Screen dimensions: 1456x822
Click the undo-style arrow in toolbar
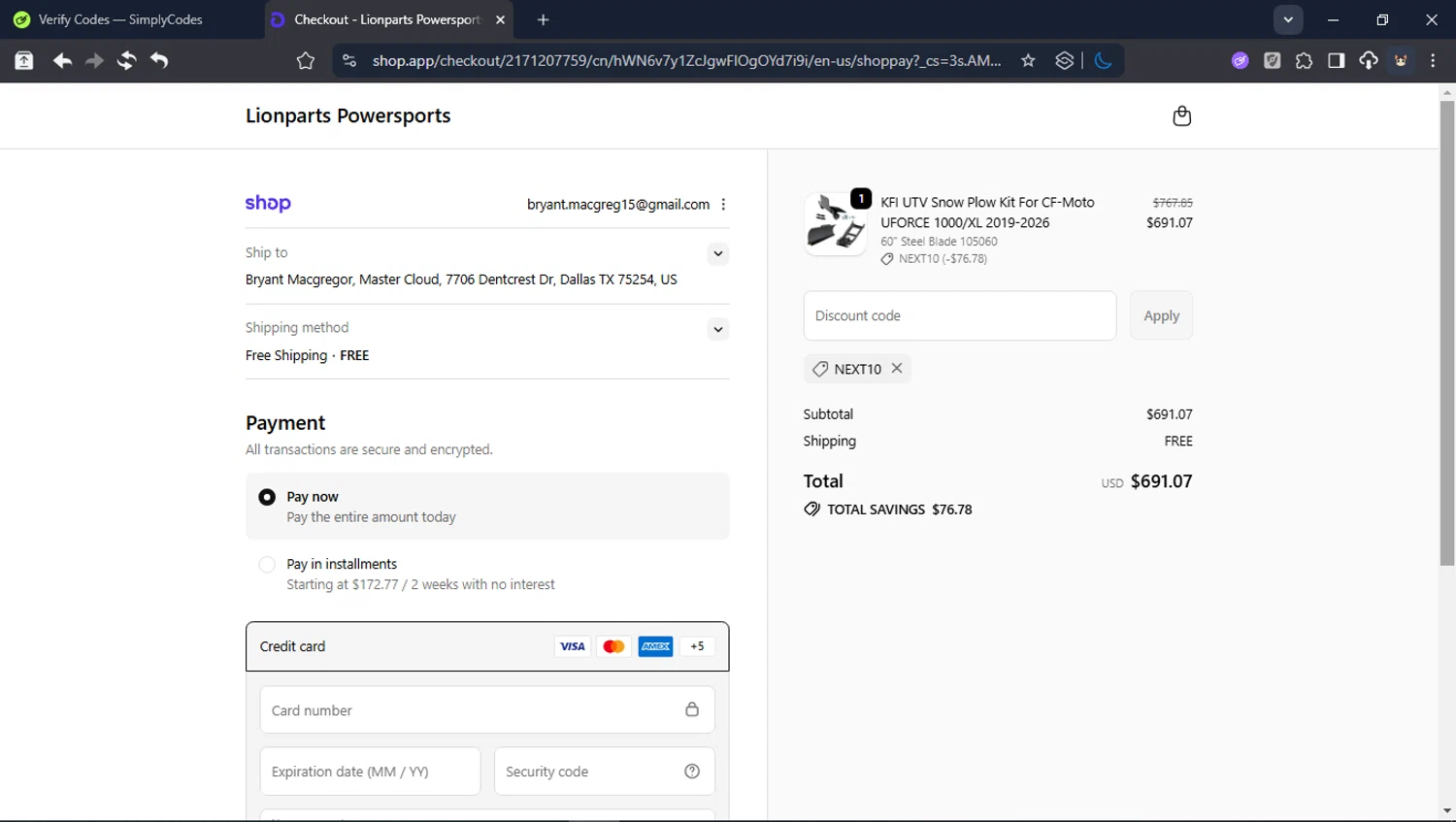(x=159, y=60)
